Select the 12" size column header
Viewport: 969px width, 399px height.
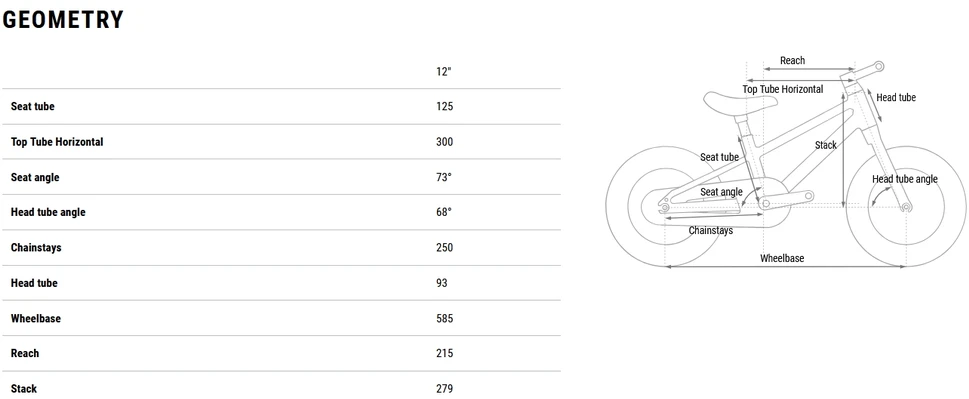pyautogui.click(x=444, y=71)
